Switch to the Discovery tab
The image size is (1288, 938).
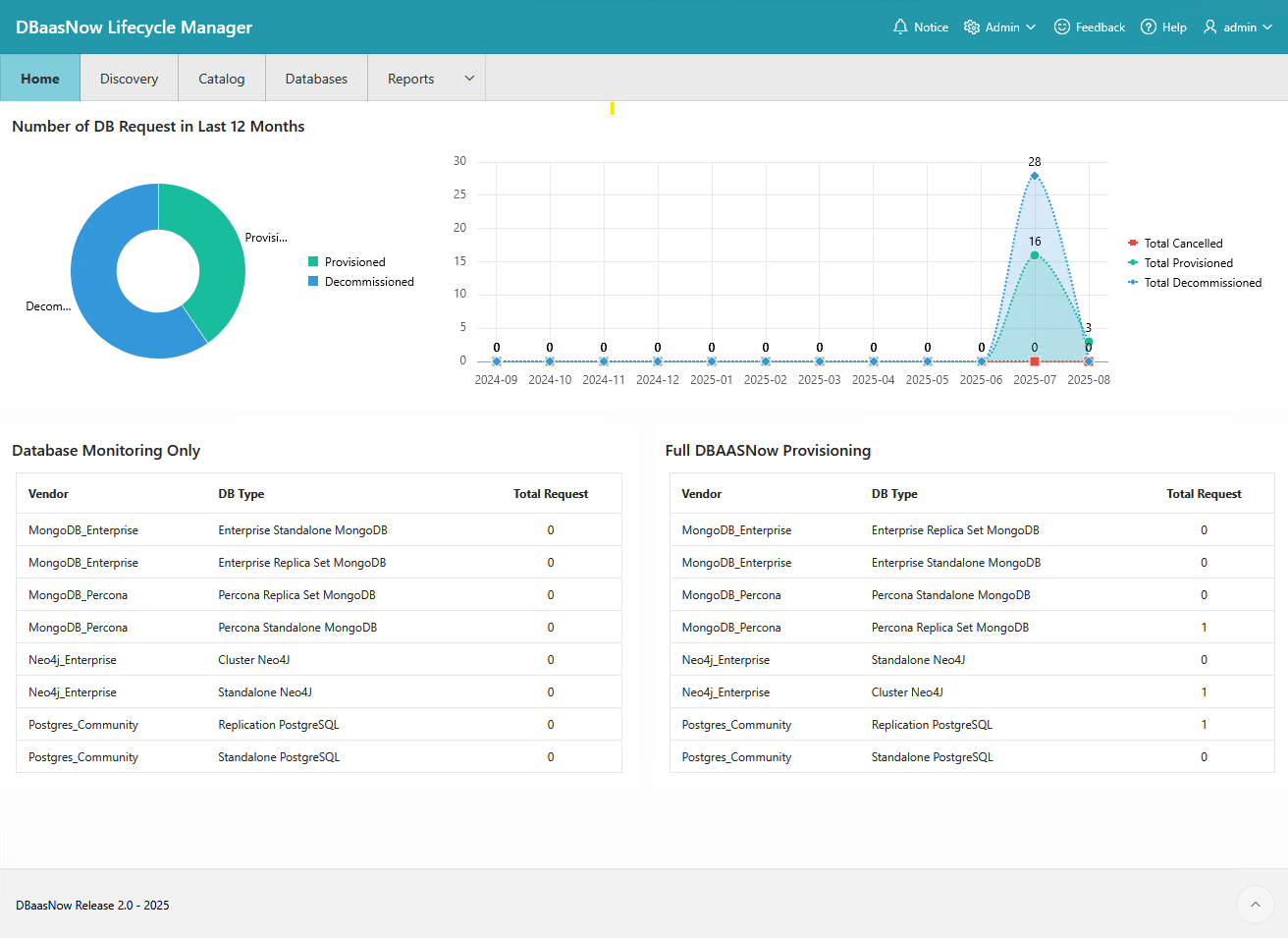[x=129, y=79]
